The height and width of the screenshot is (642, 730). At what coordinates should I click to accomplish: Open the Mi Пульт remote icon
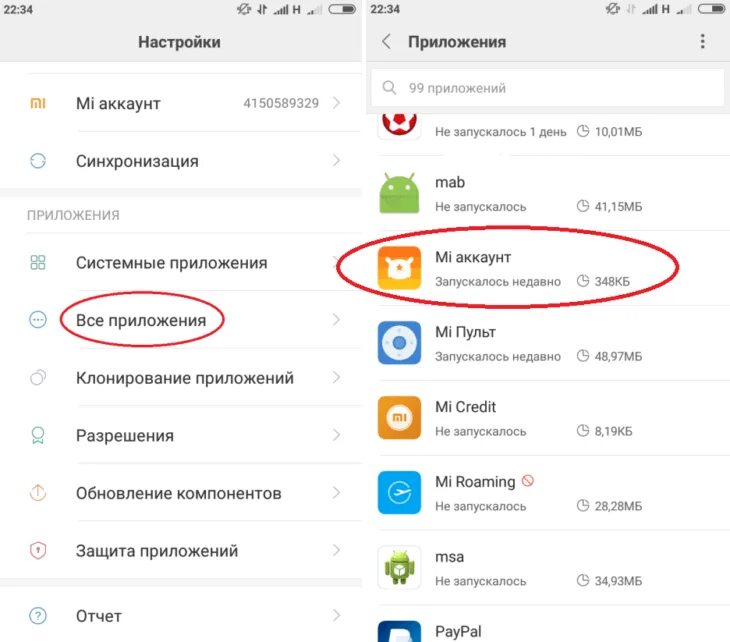point(399,343)
